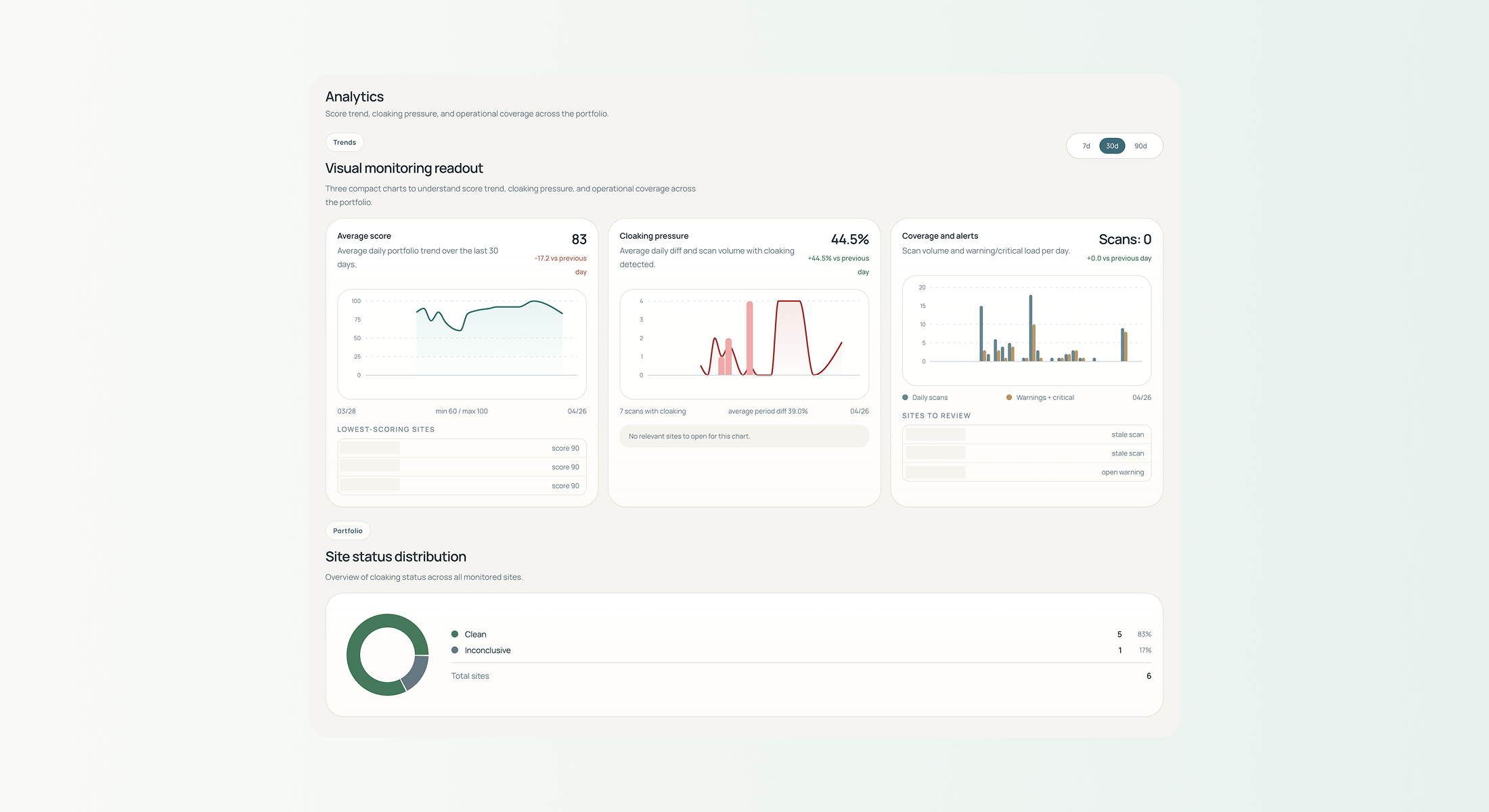Screen dimensions: 1489x812
Task: Open the second score 90 site row
Action: pyautogui.click(x=462, y=467)
